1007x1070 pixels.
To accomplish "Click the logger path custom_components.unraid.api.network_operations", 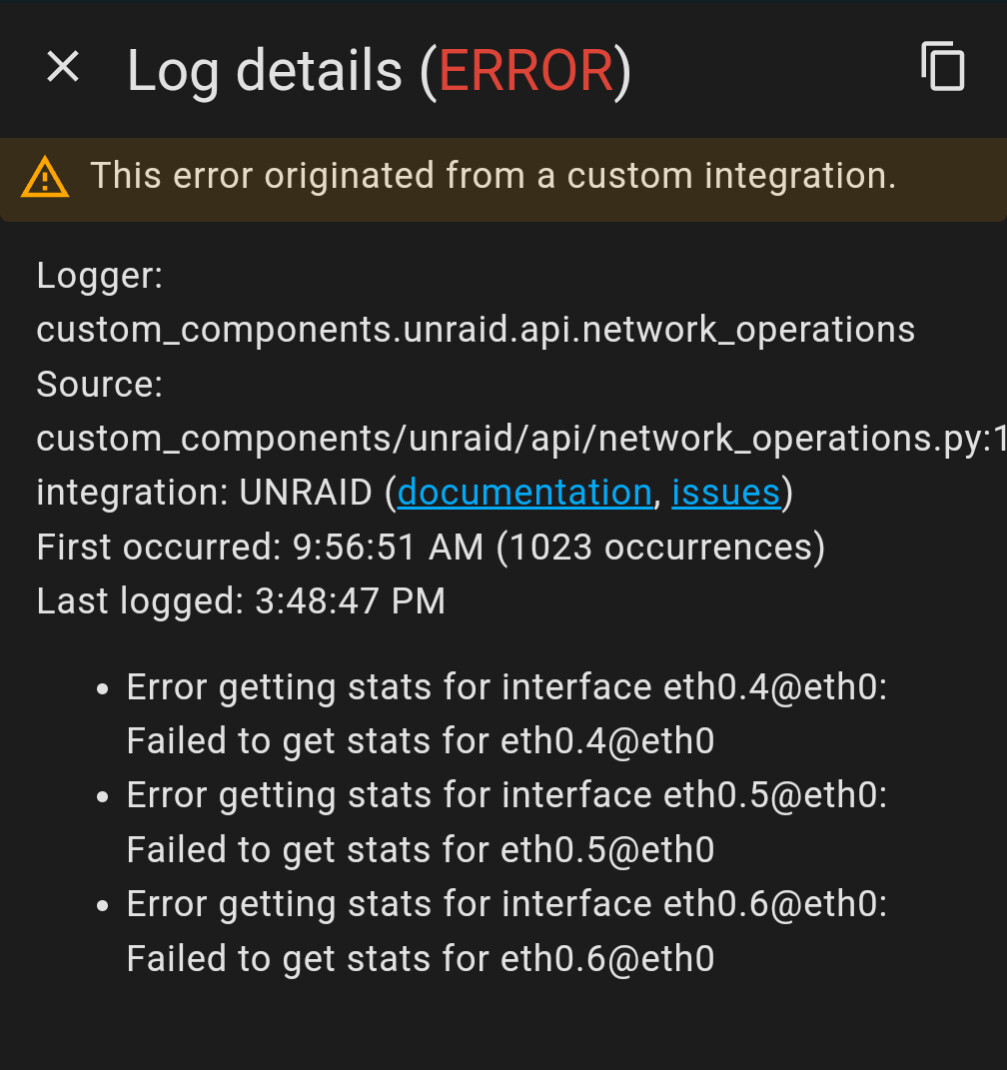I will (x=475, y=329).
